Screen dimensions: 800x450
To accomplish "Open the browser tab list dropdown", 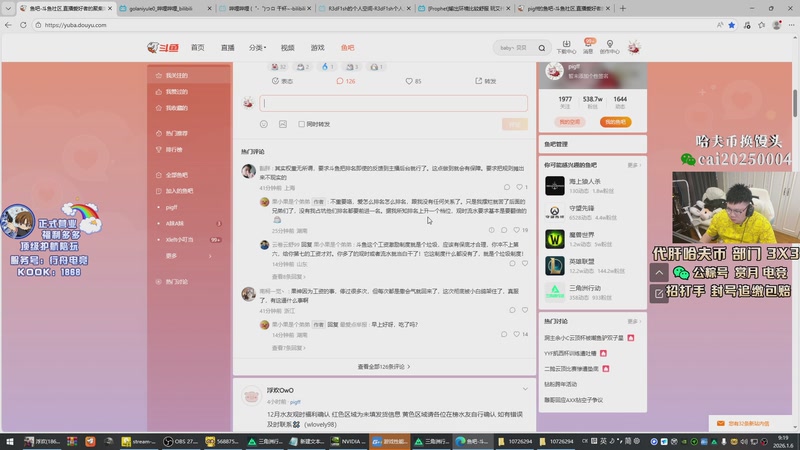I will (x=8, y=8).
